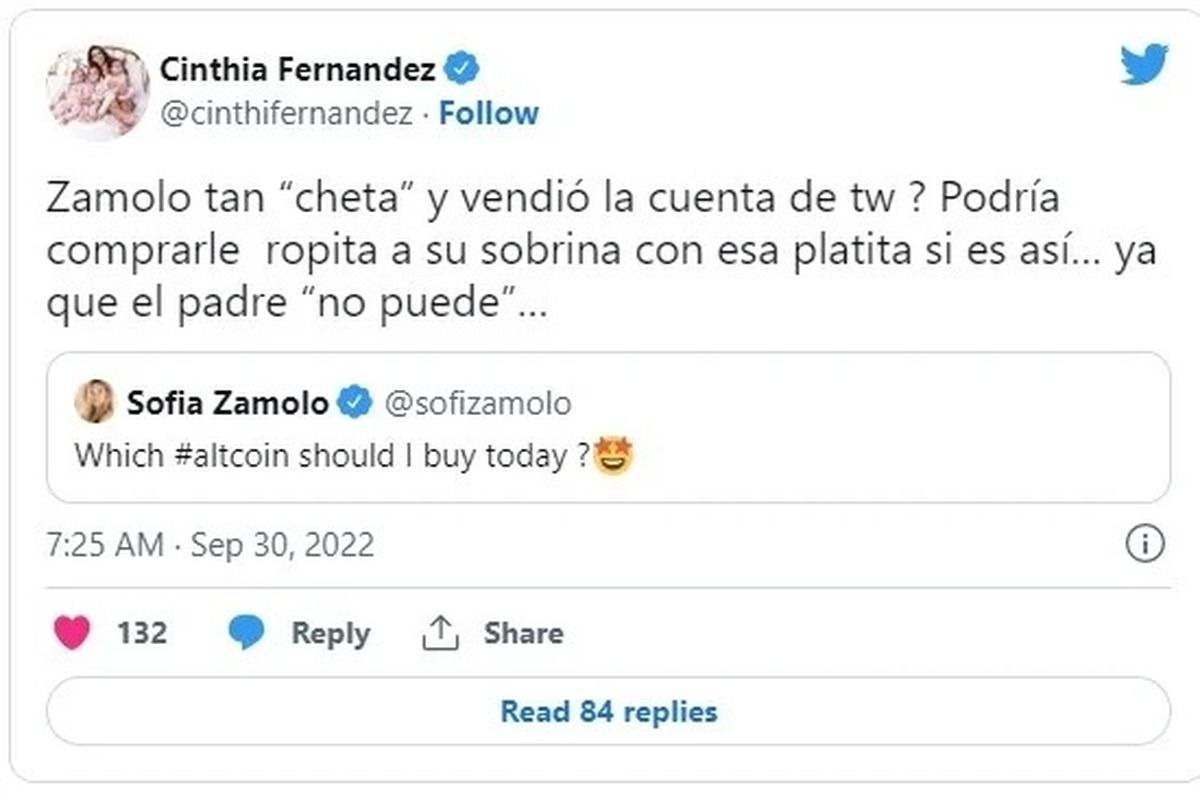1200x807 pixels.
Task: Click the Share text label
Action: [x=523, y=633]
